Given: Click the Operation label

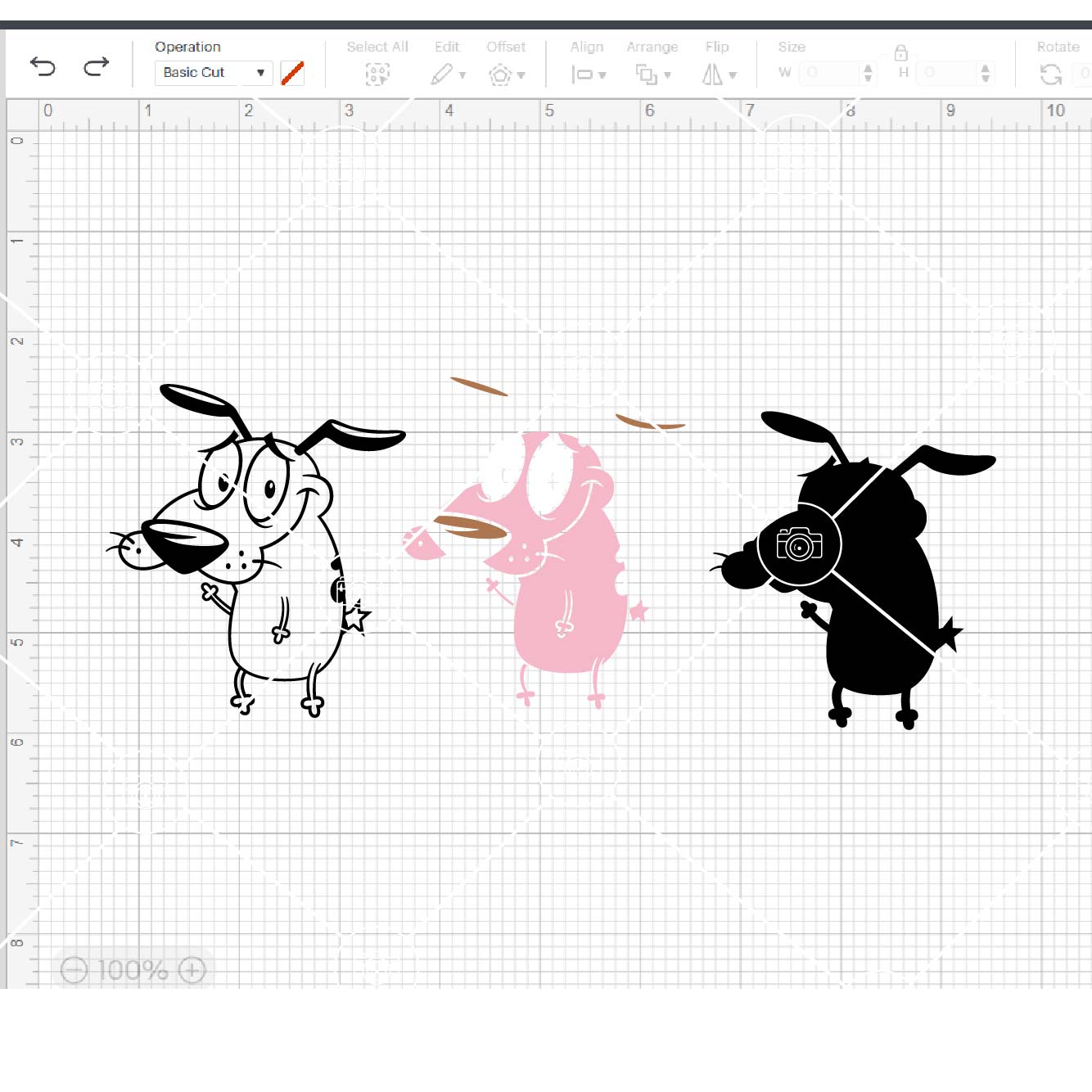Looking at the screenshot, I should (x=187, y=47).
